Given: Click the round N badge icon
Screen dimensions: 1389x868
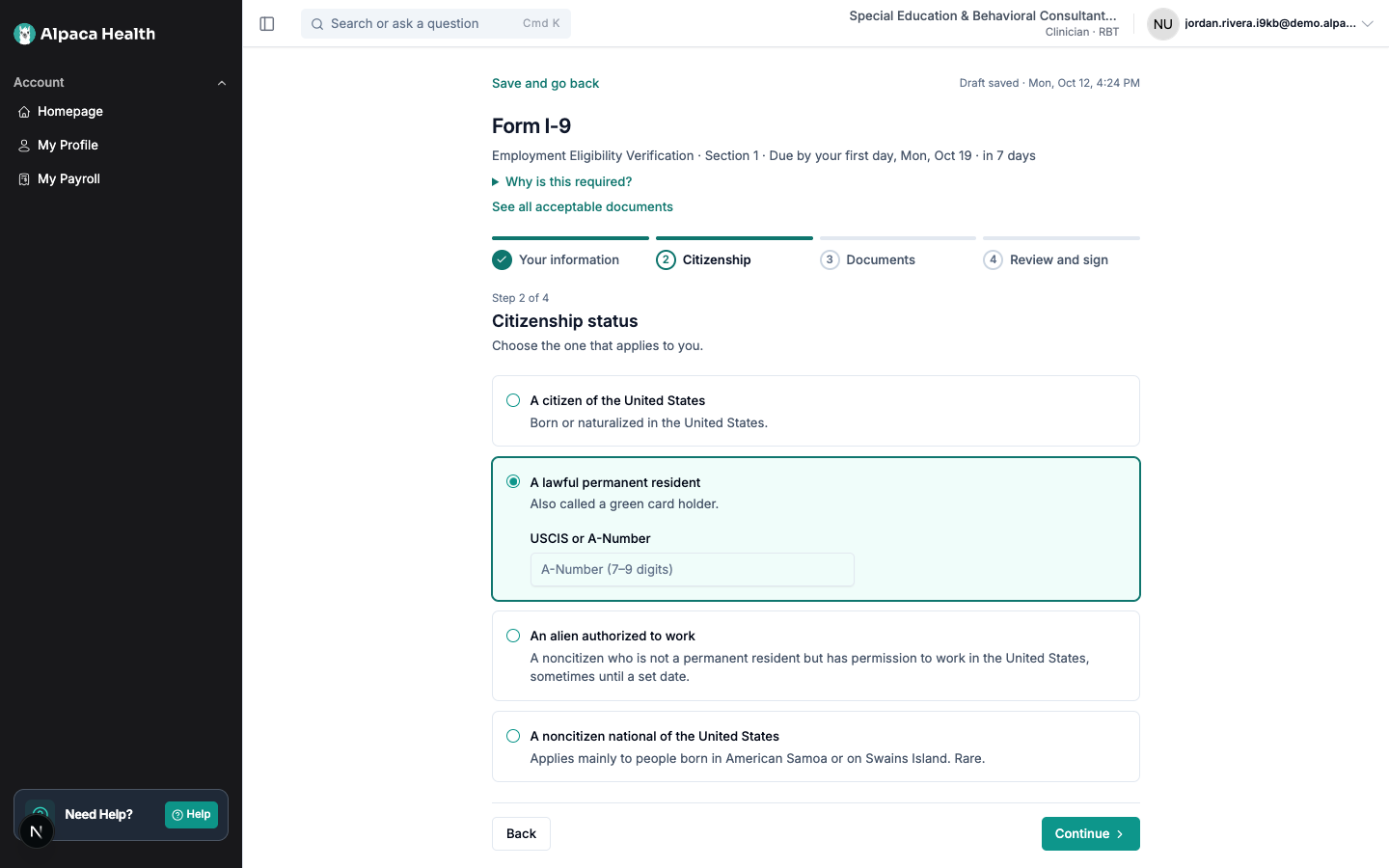Looking at the screenshot, I should (37, 831).
